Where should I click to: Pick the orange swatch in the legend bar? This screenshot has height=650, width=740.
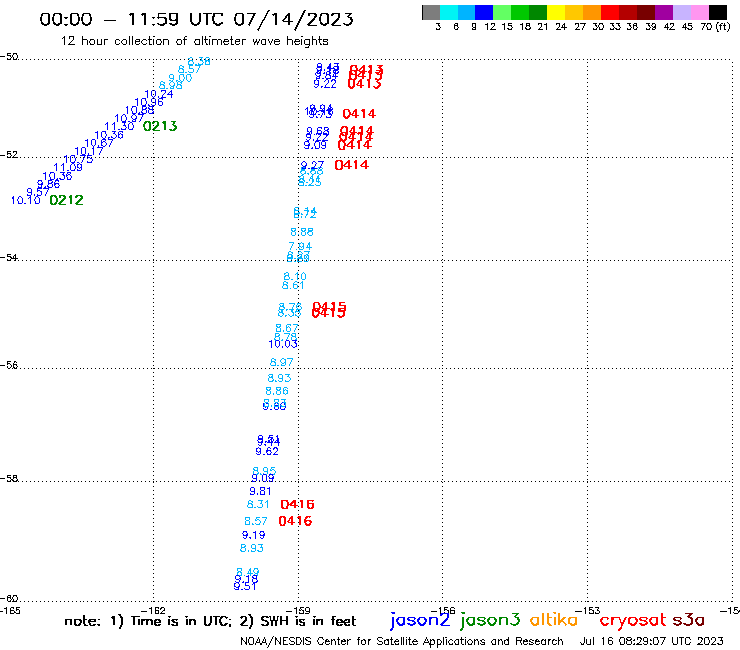coord(592,12)
